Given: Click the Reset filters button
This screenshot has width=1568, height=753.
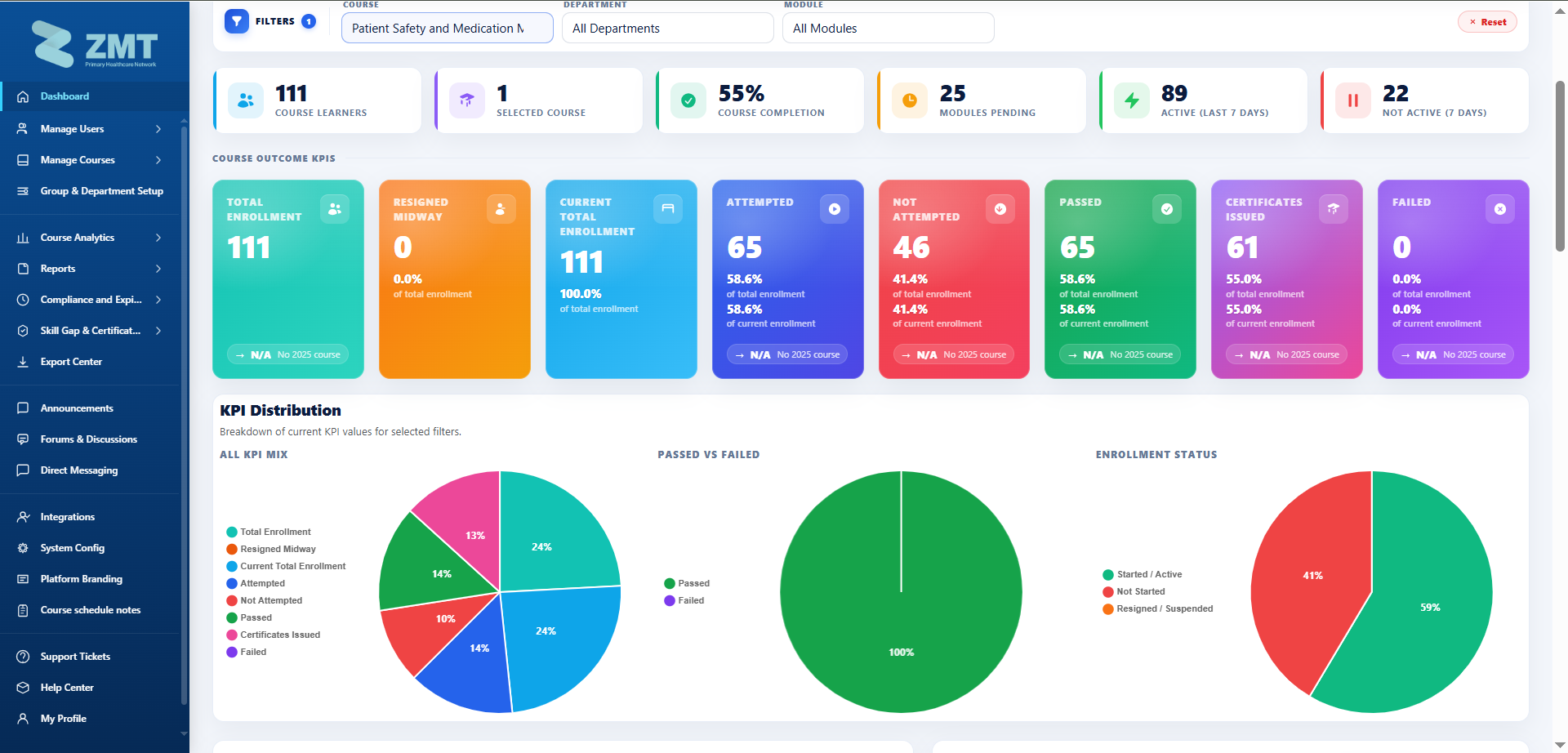Looking at the screenshot, I should pos(1487,22).
